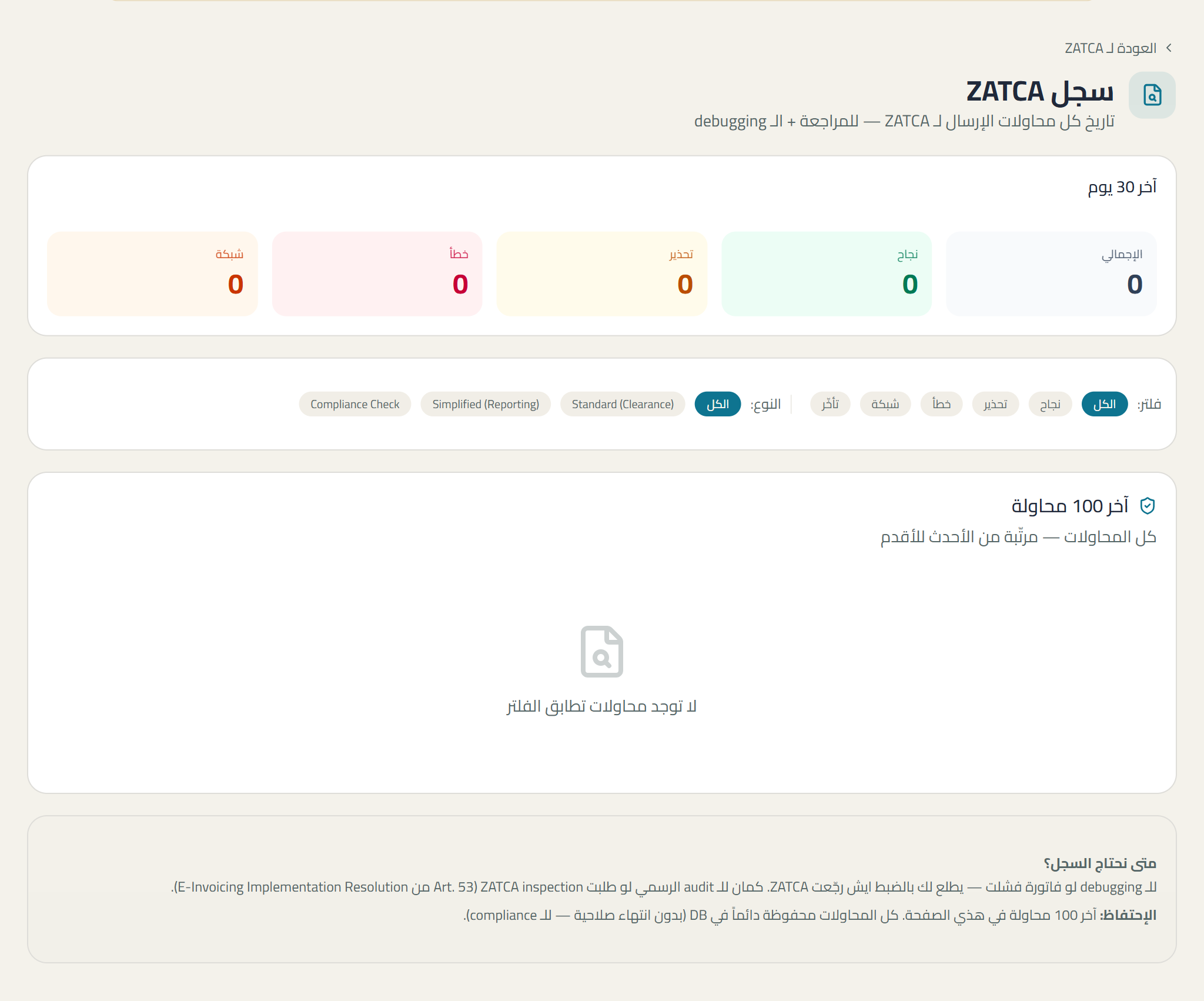The image size is (1204, 1001).
Task: Click the سجل ZATCA page title
Action: click(x=1040, y=92)
